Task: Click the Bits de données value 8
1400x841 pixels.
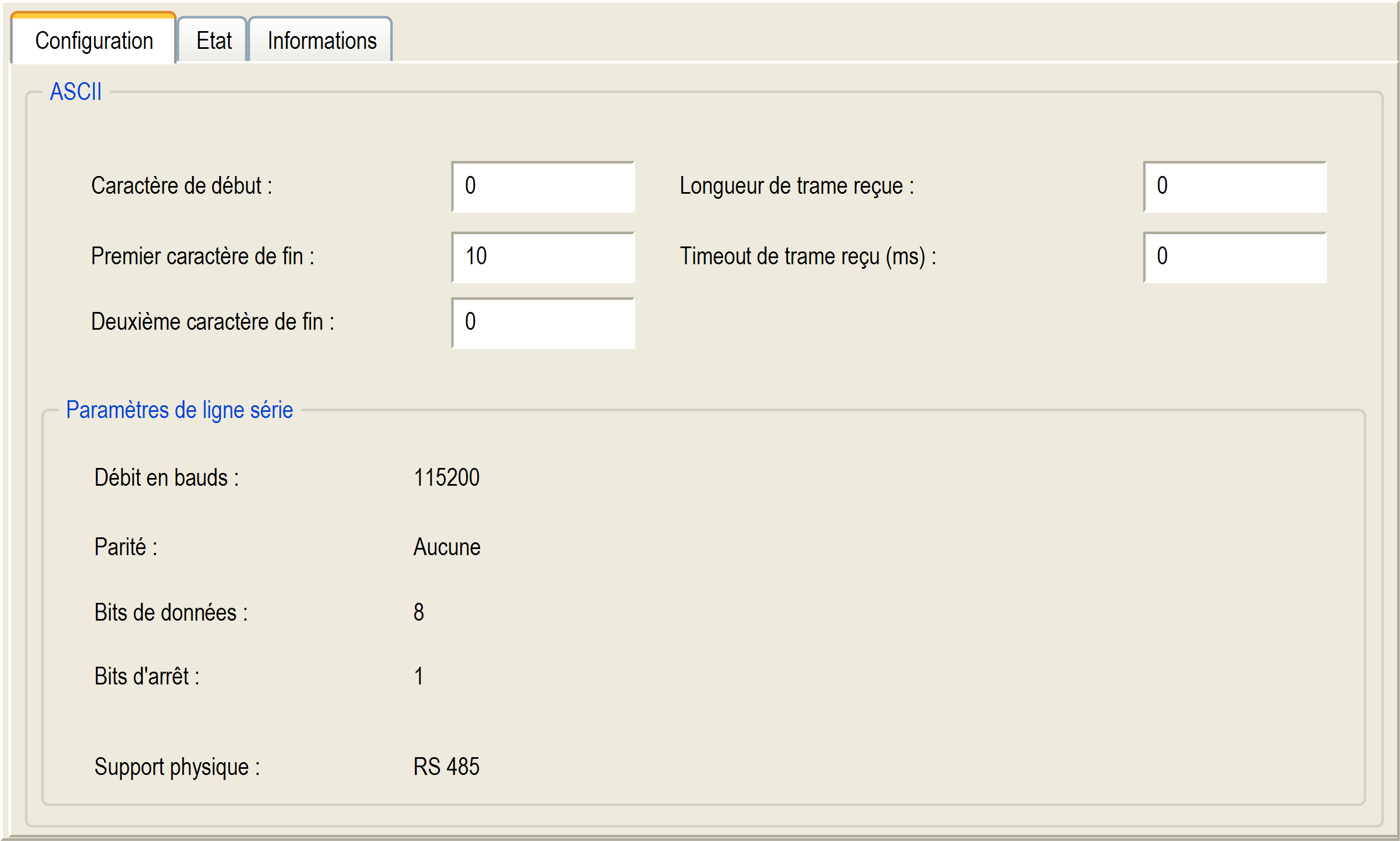Action: coord(418,613)
